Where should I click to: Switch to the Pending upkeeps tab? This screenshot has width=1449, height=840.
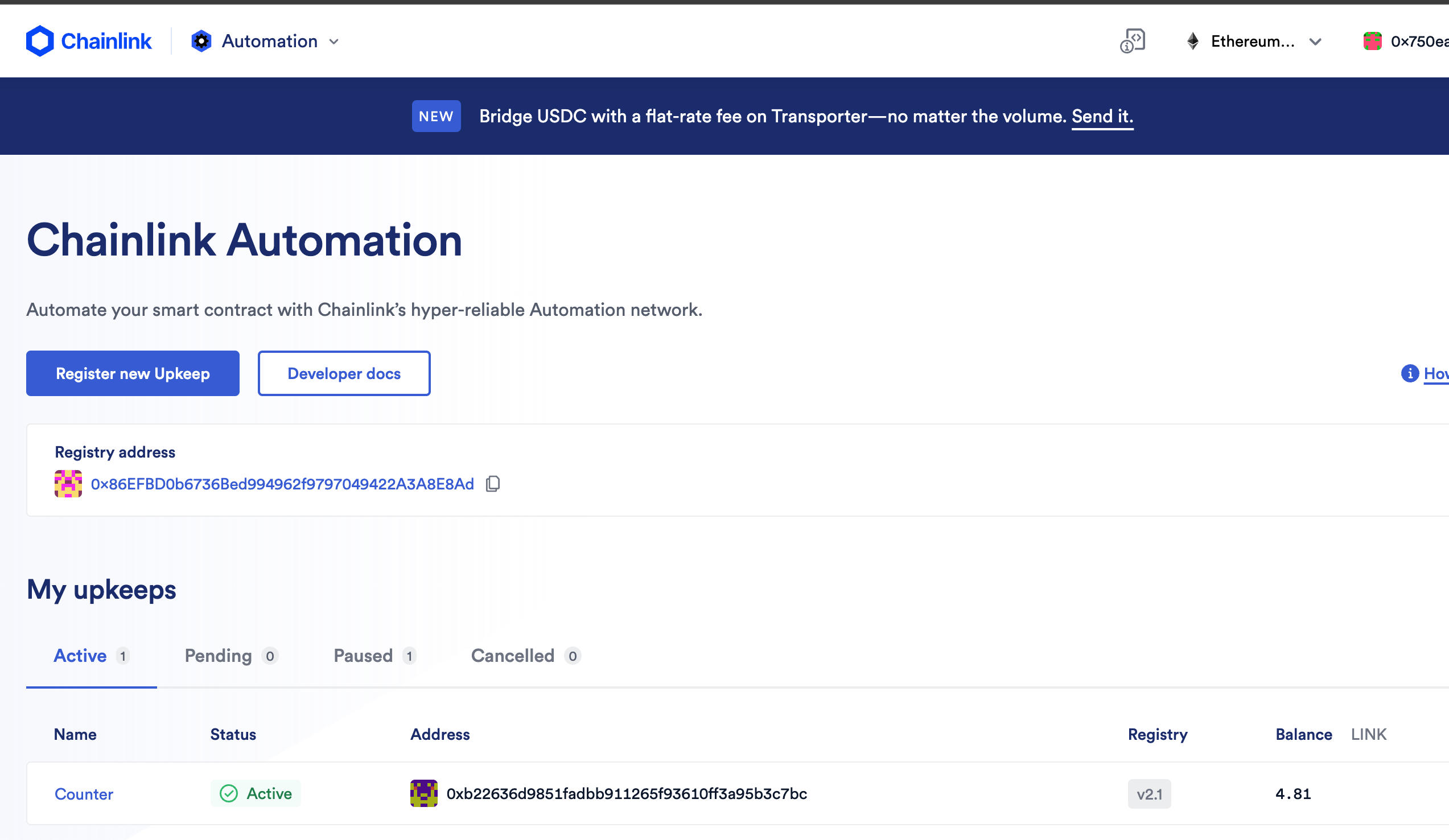tap(231, 656)
